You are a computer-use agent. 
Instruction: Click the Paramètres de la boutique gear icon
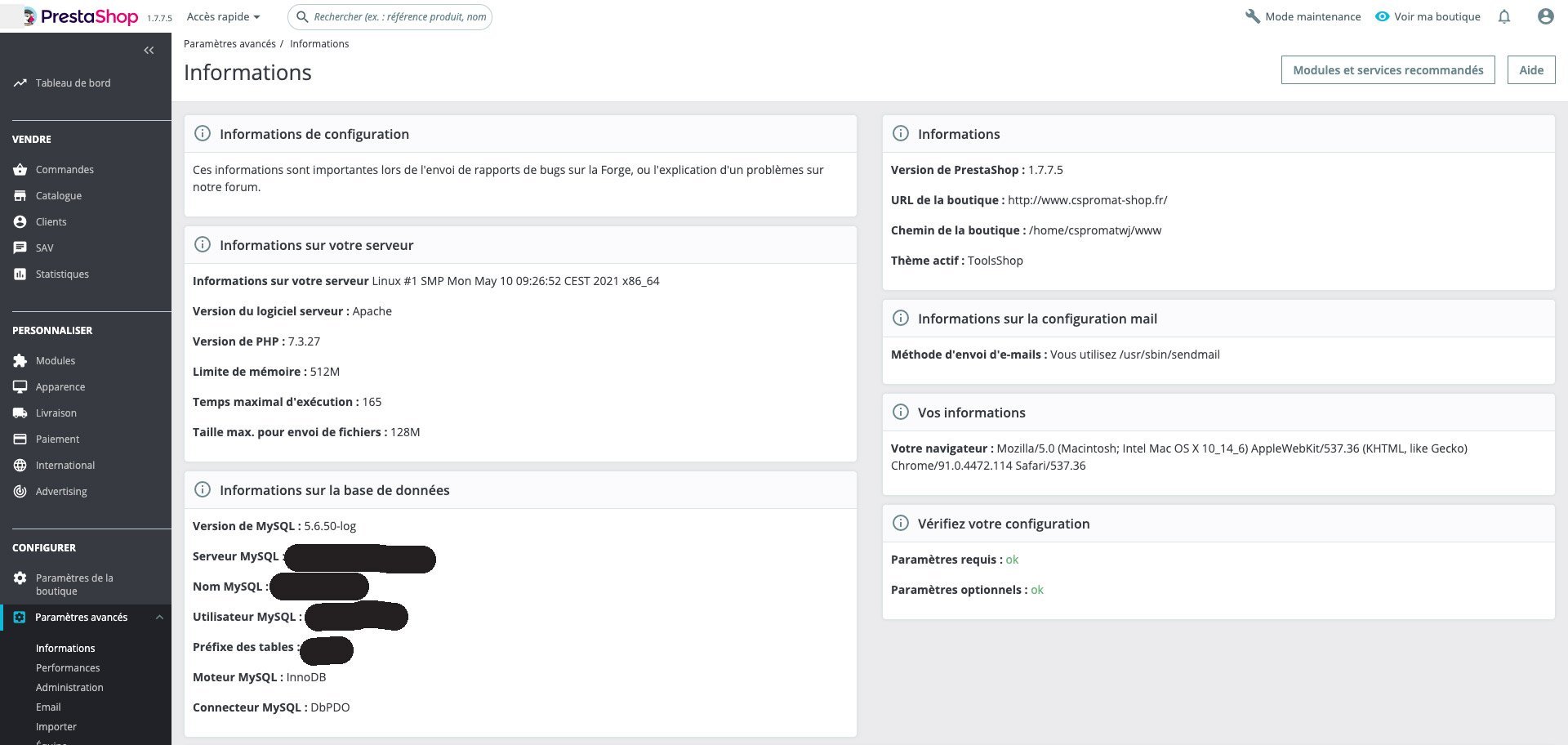tap(20, 578)
